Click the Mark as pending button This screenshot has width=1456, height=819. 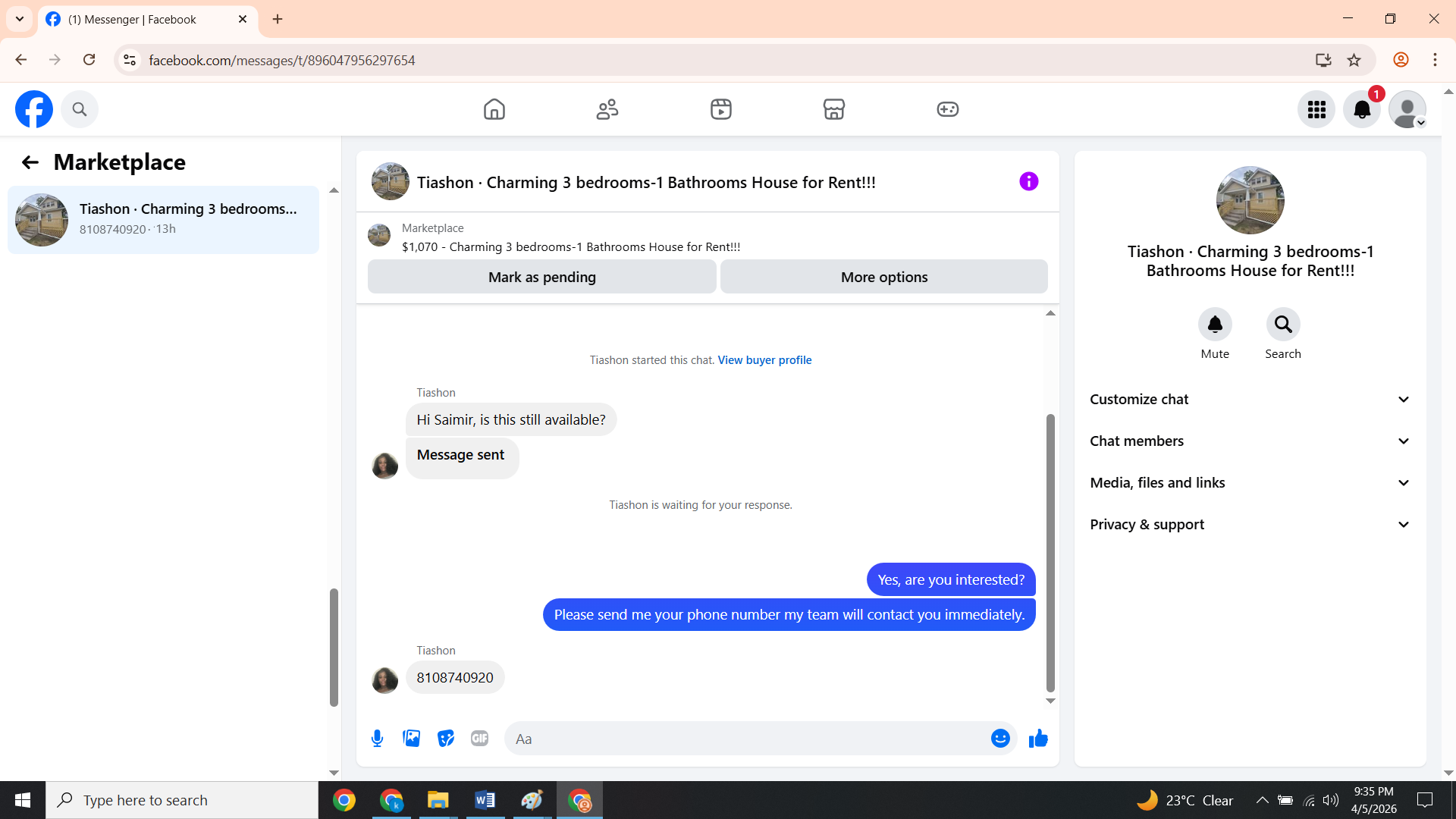[541, 277]
